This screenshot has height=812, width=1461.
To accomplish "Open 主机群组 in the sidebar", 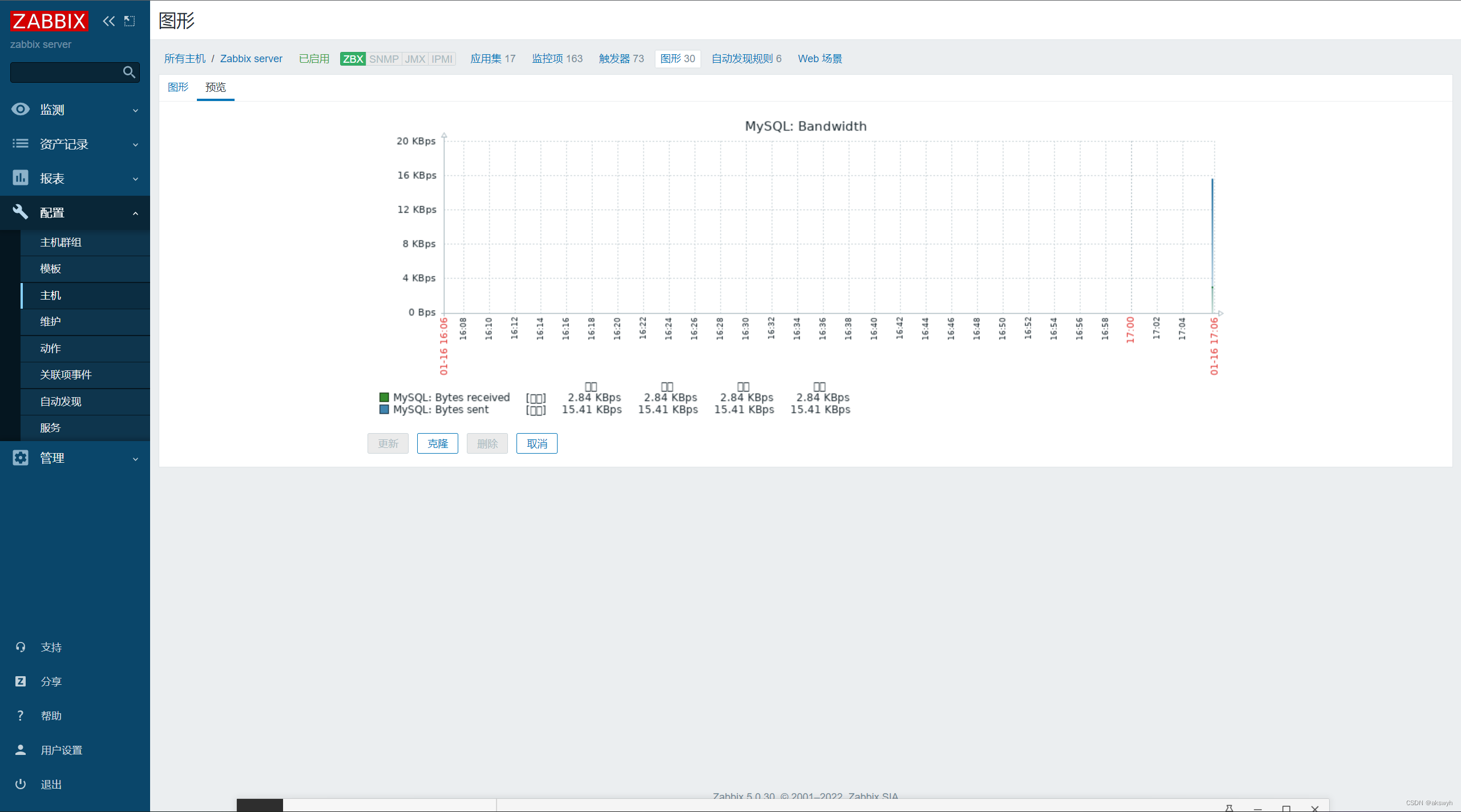I will click(x=86, y=243).
